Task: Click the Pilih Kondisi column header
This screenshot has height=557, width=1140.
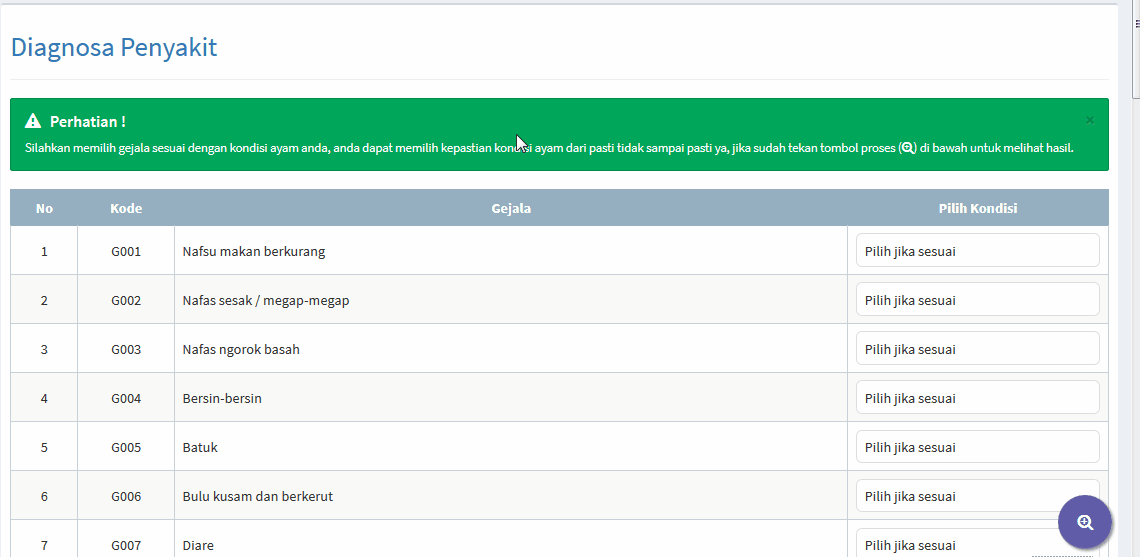Action: (977, 209)
